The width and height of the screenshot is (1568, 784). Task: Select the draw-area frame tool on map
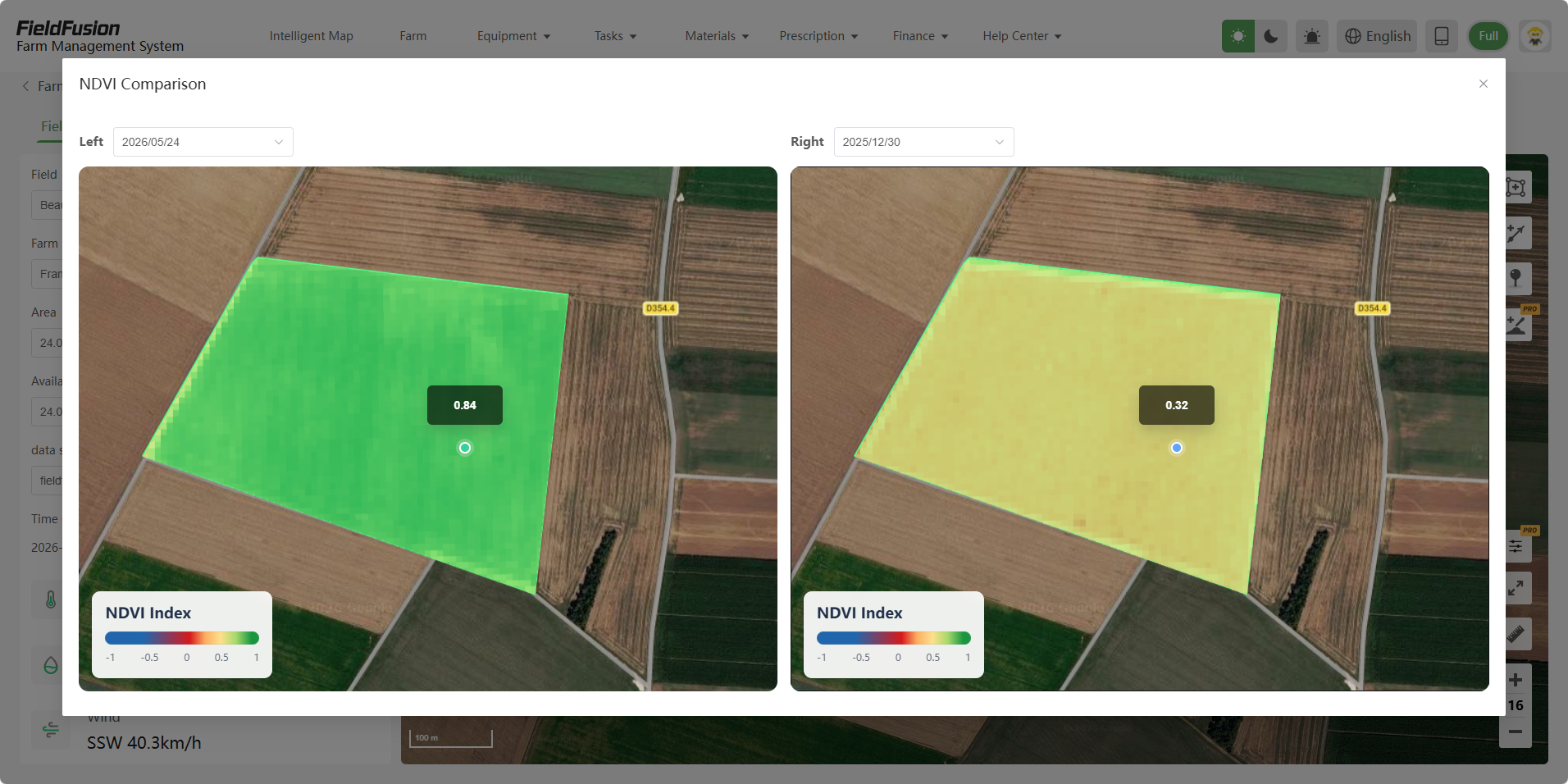pos(1516,187)
